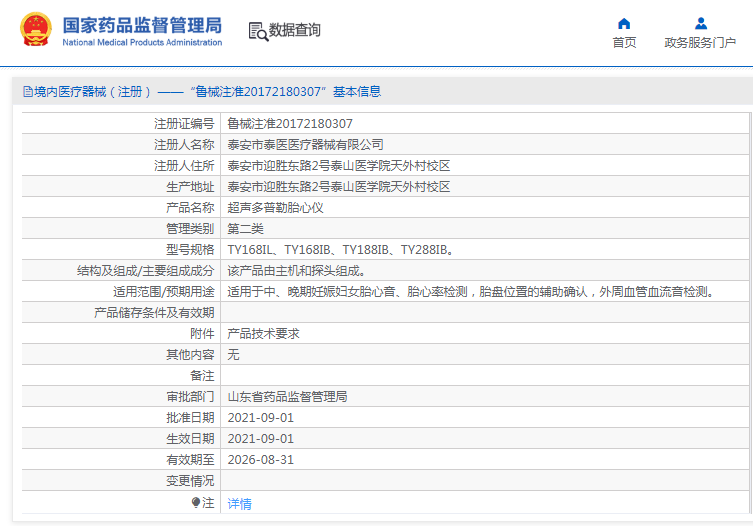Click the 注册证编号 row label
Viewport: 753px width, 526px height.
[x=184, y=123]
